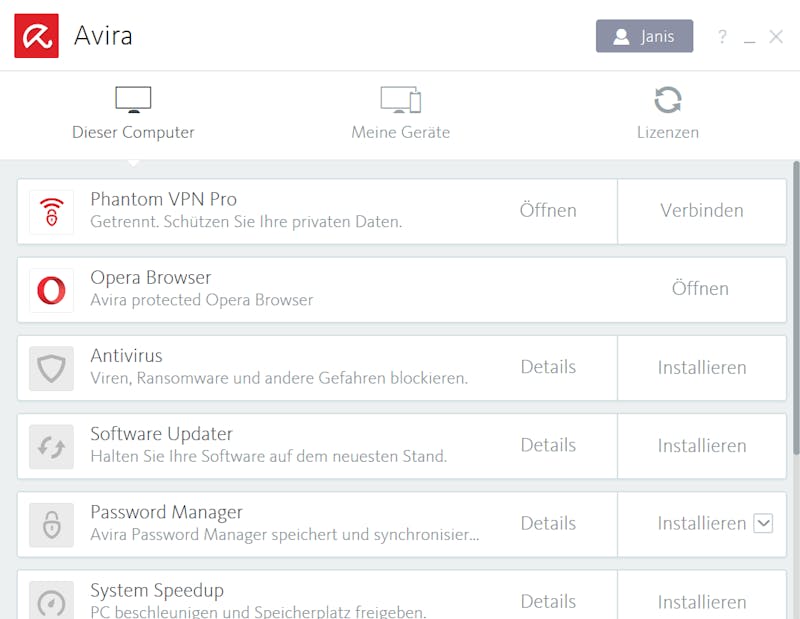Switch to the Meine Geräte tab
This screenshot has width=800, height=619.
point(401,113)
